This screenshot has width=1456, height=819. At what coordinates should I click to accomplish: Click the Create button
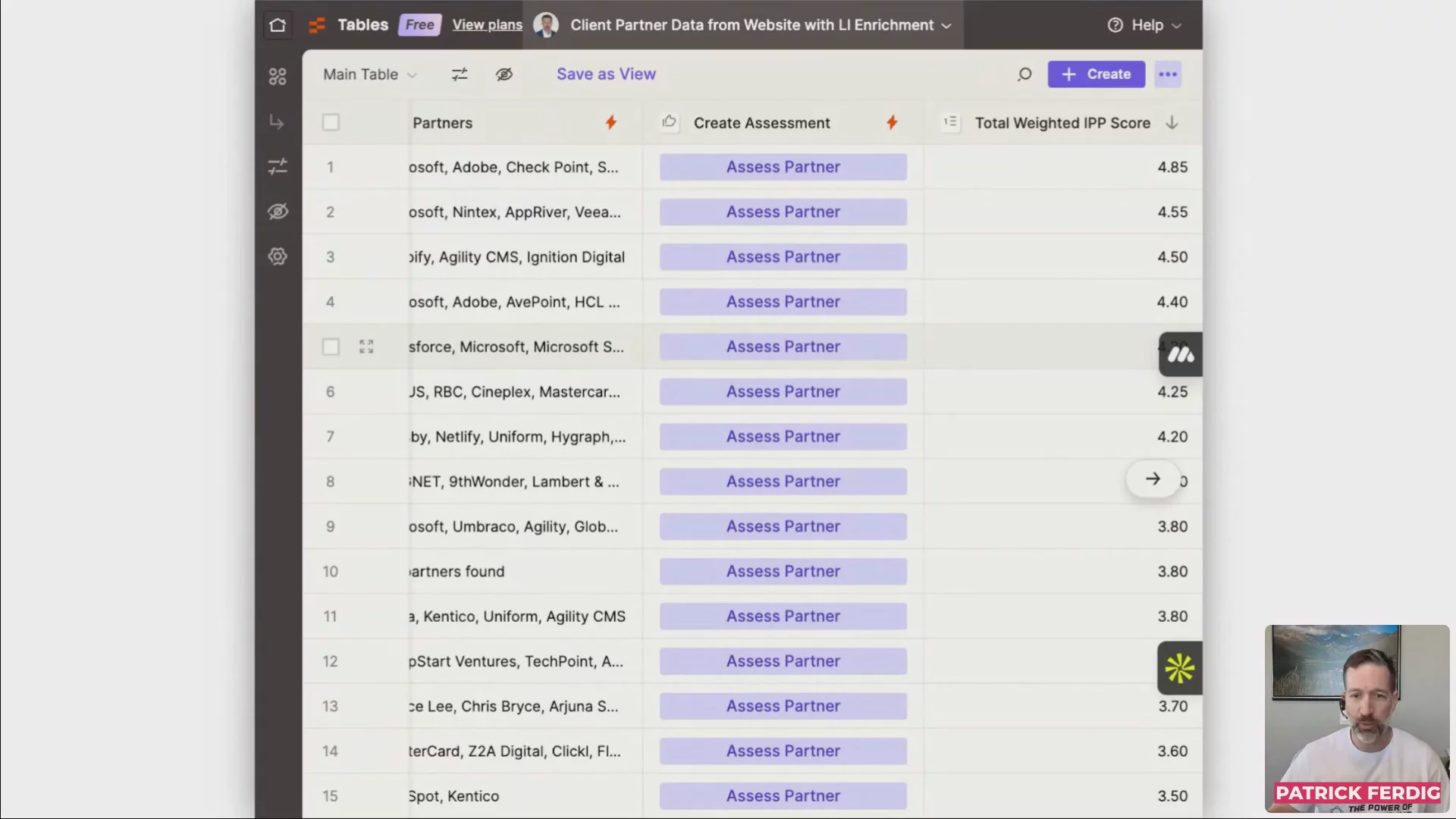tap(1096, 74)
